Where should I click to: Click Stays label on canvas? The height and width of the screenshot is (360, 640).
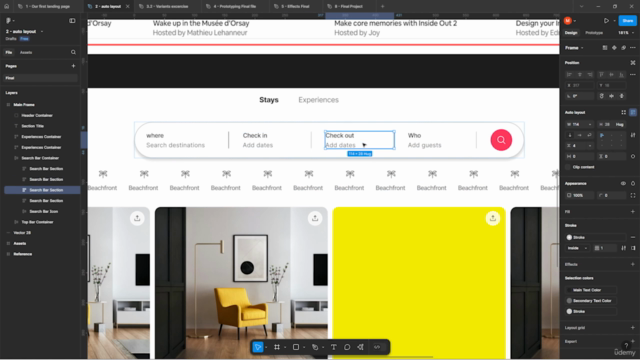pos(269,100)
